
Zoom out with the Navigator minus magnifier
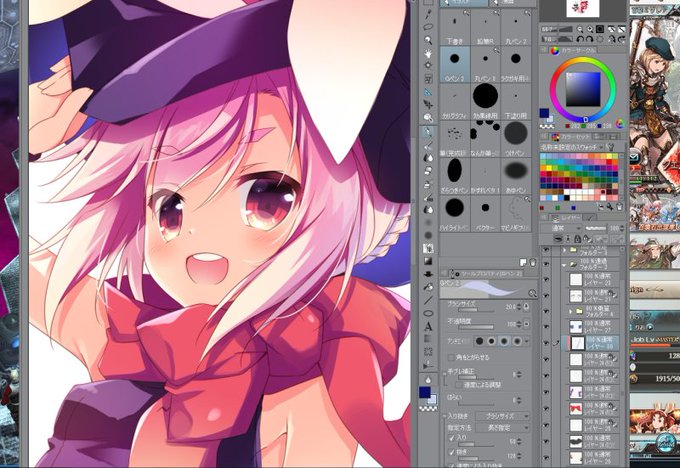pyautogui.click(x=581, y=29)
